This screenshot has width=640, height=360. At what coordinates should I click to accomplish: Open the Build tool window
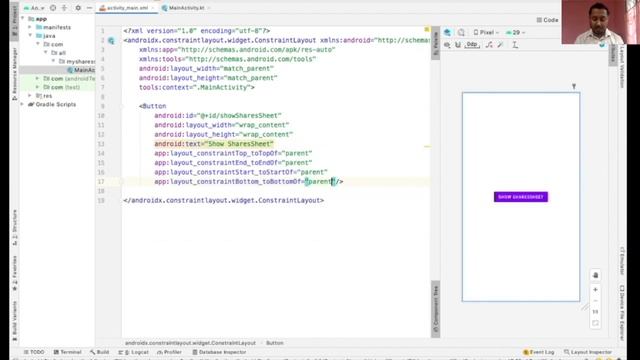(100, 352)
